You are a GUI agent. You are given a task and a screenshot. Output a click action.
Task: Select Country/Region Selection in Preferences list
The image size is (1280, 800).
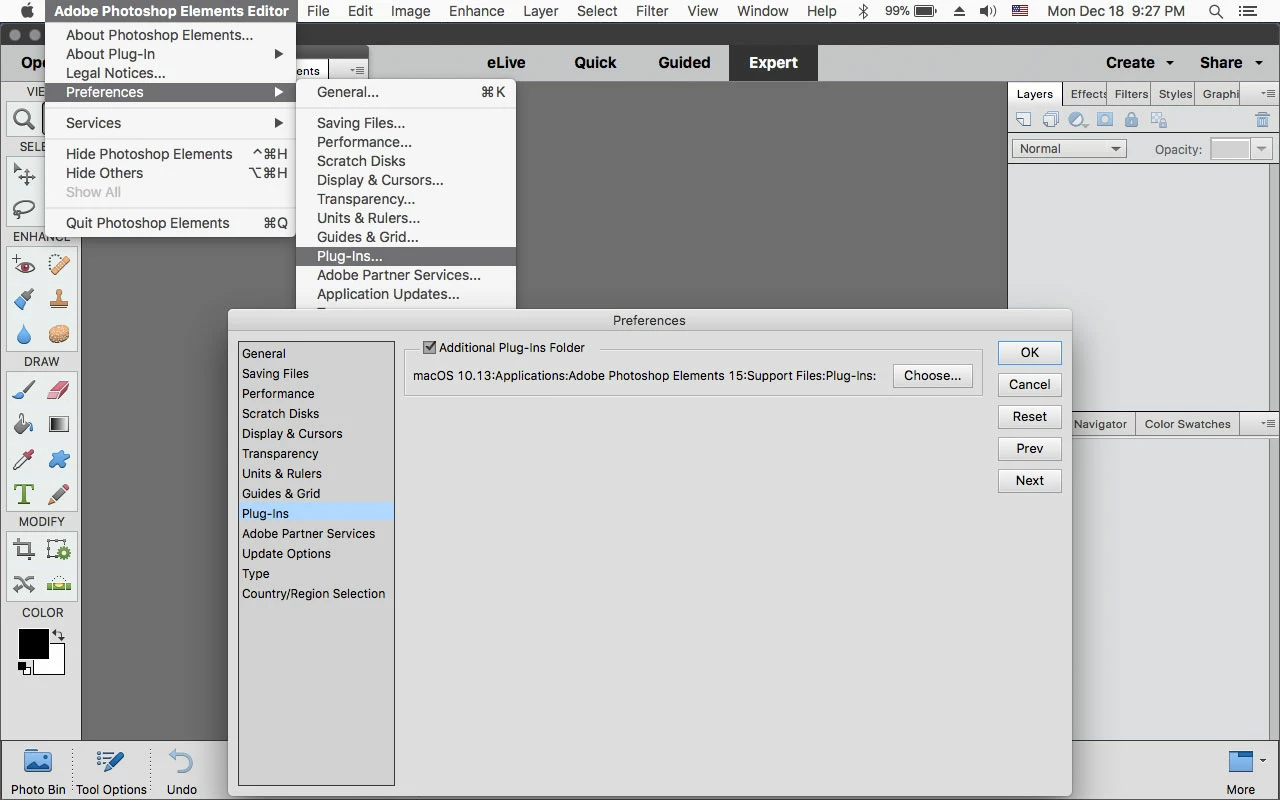click(316, 594)
